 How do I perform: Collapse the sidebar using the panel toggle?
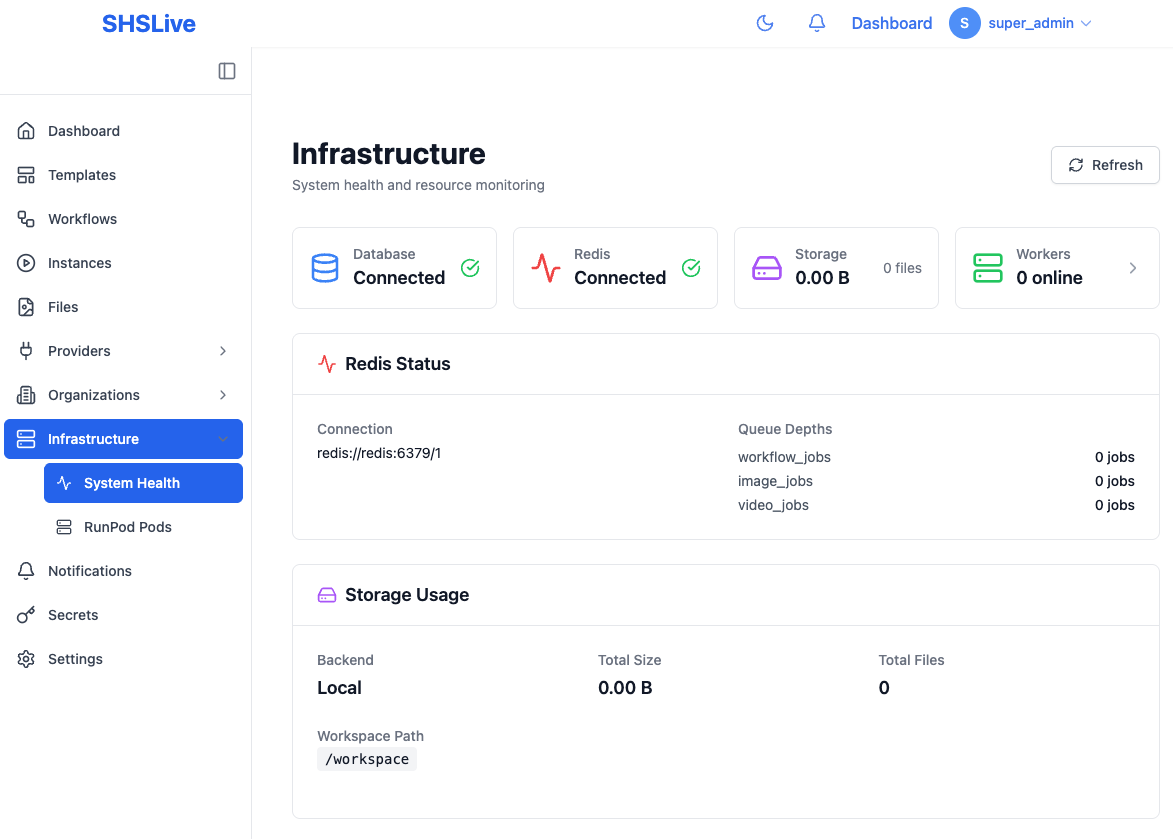227,71
